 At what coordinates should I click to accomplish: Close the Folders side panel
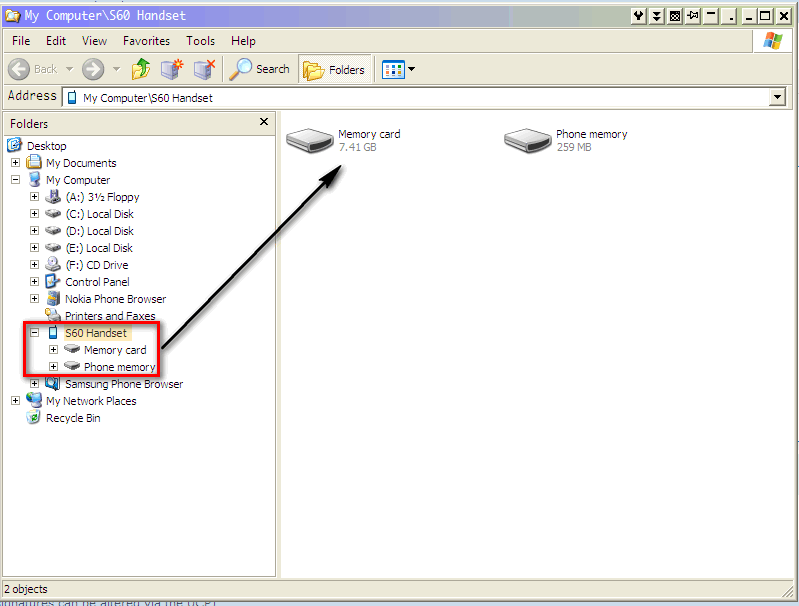click(264, 122)
